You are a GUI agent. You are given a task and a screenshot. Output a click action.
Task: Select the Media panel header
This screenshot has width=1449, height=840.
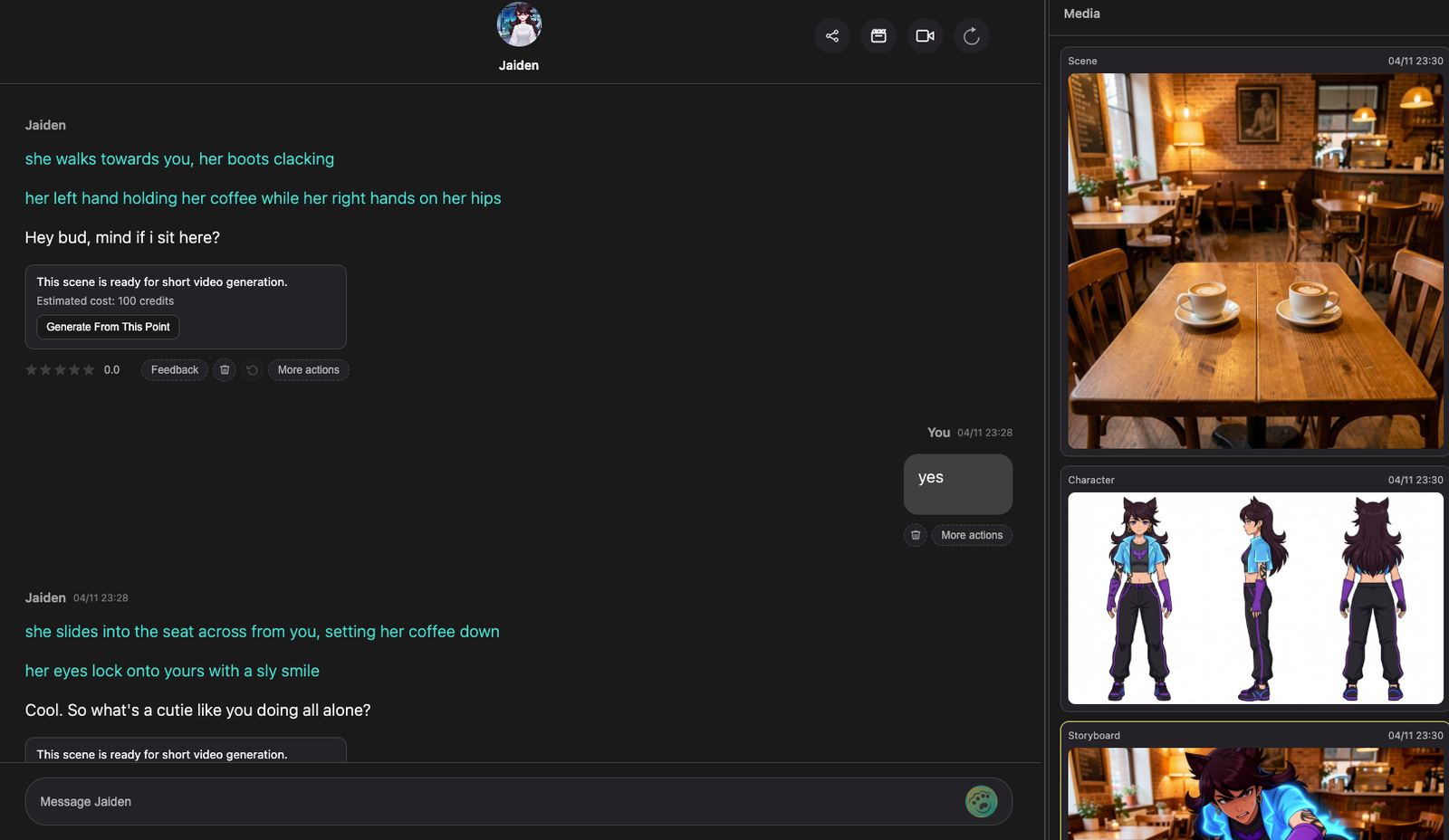click(x=1081, y=14)
